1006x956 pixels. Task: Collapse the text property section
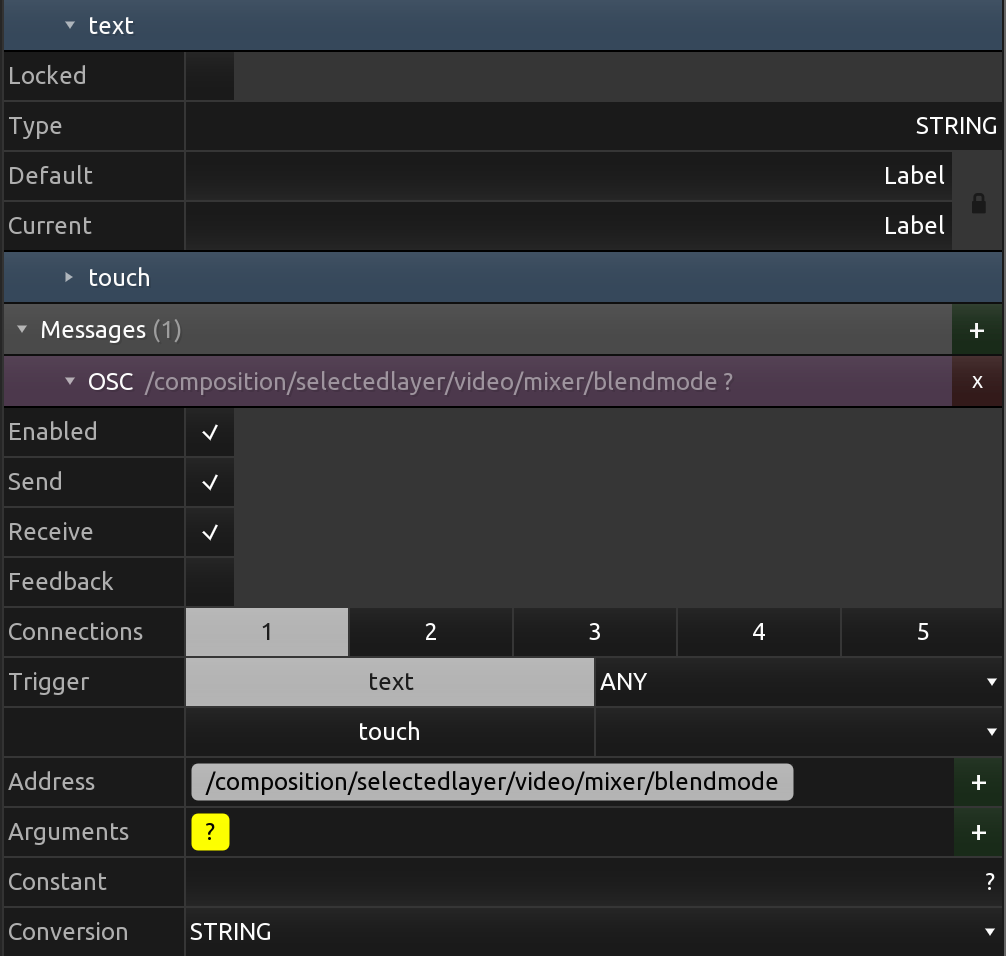70,26
